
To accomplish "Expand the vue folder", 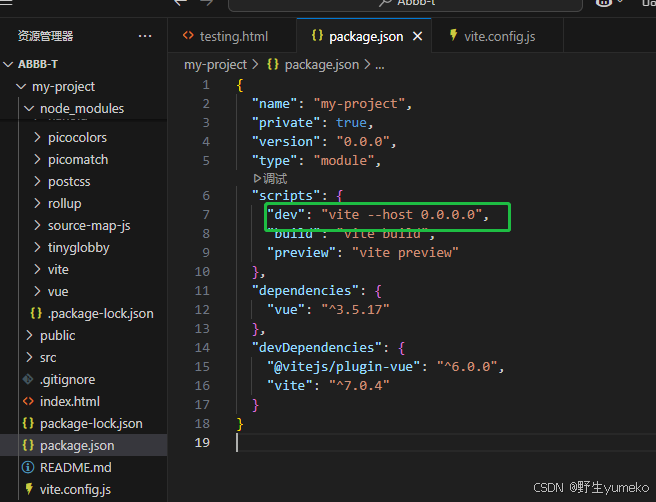I will (x=37, y=291).
